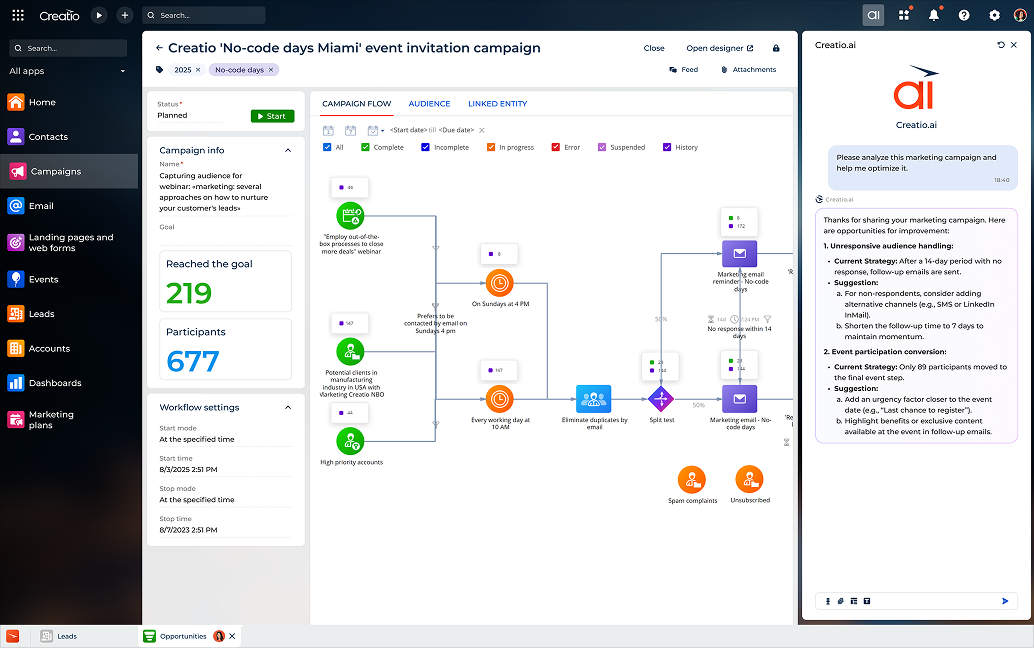Click the top Search input field
Viewport: 1034px width, 648px height.
pos(204,15)
